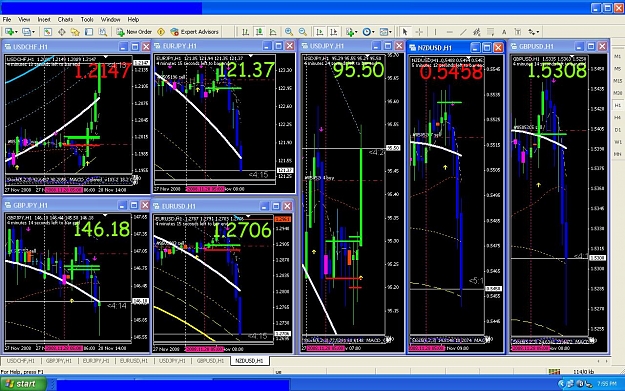Image resolution: width=625 pixels, height=391 pixels.
Task: Expand the Indicators dropdown arrow
Action: [356, 32]
